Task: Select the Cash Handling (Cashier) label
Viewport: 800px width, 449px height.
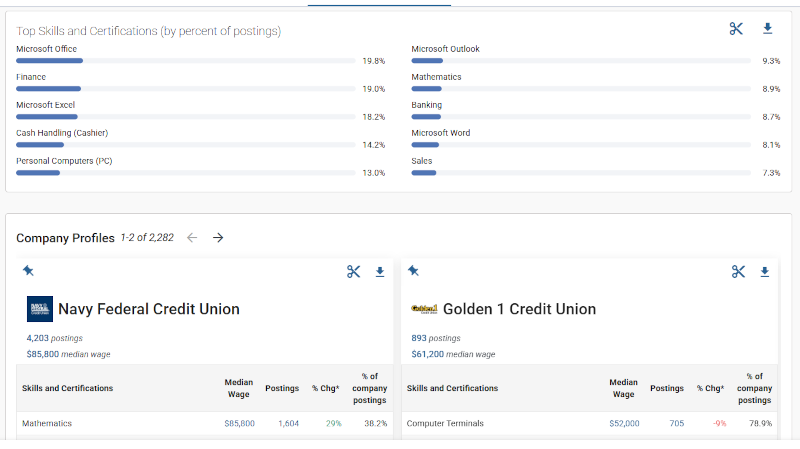Action: coord(62,133)
